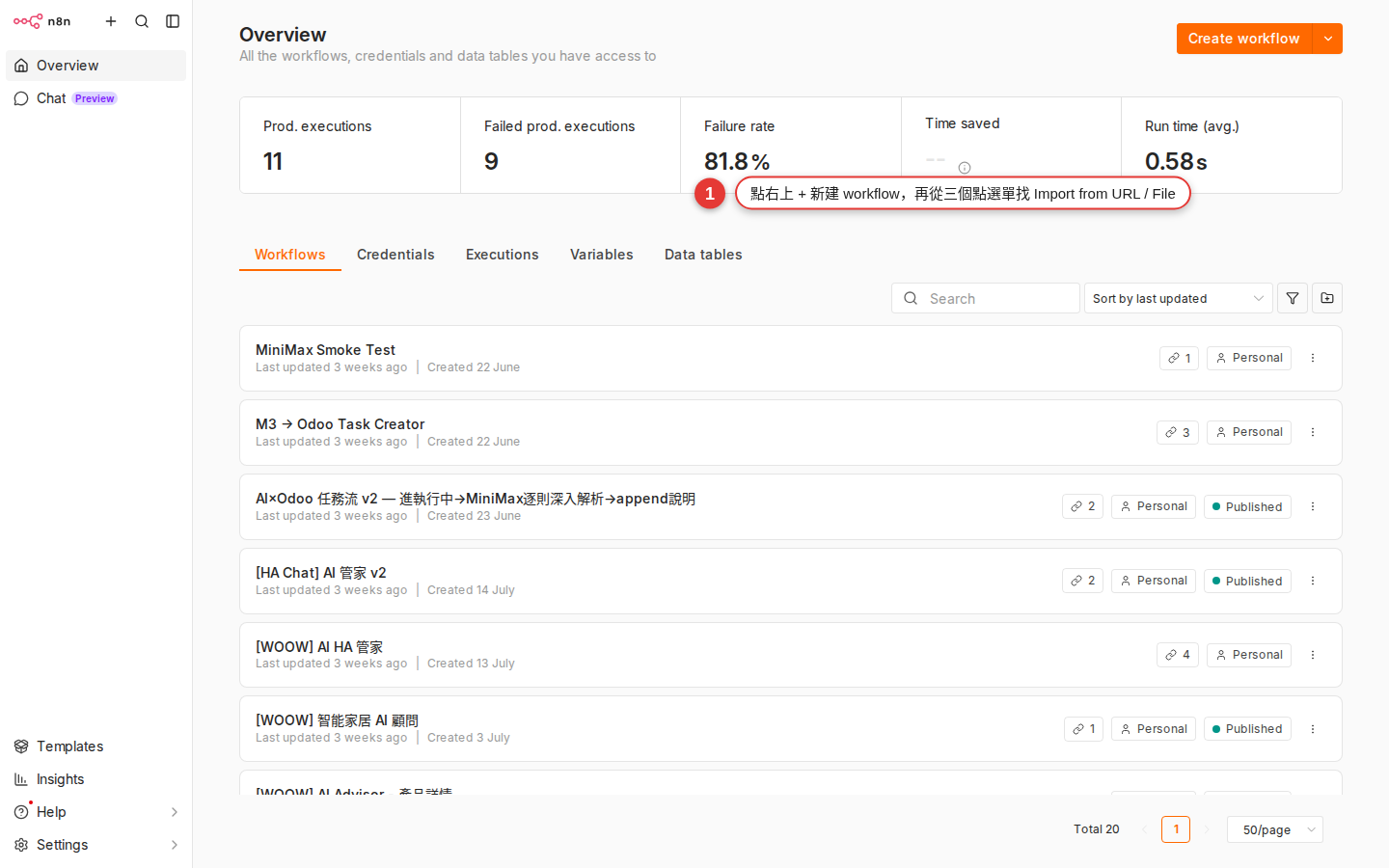Click the link count badge on MiniMax Smoke Test

(x=1179, y=358)
